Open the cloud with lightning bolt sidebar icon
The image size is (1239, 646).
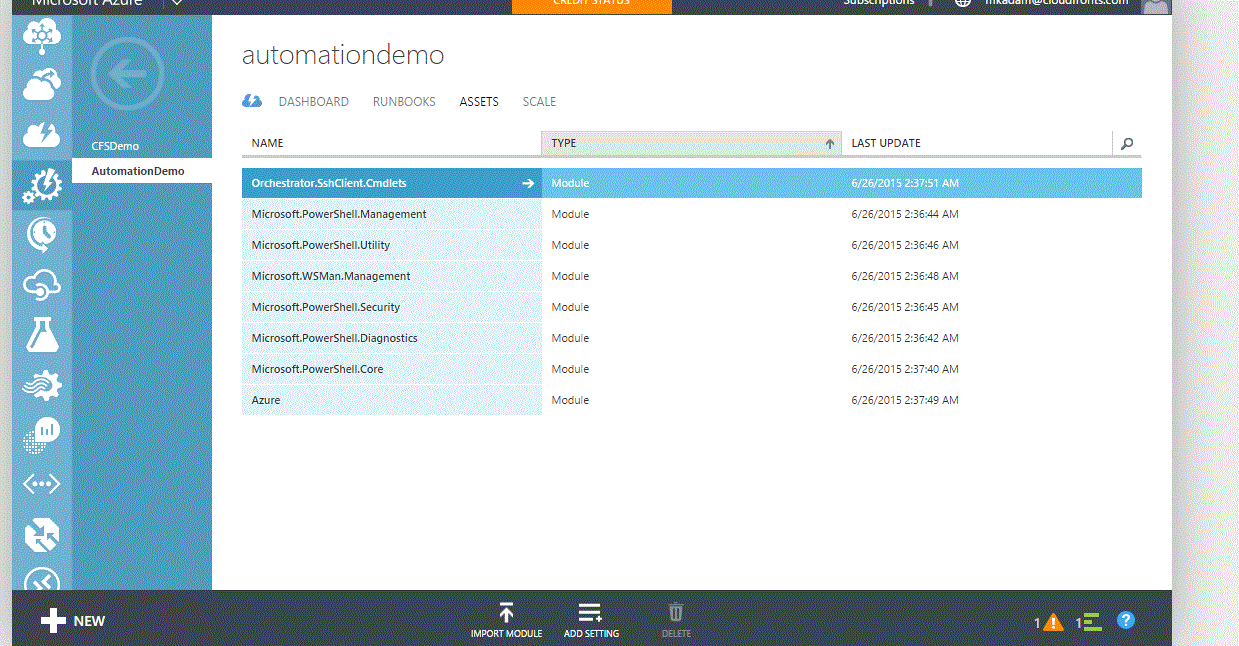pyautogui.click(x=42, y=134)
